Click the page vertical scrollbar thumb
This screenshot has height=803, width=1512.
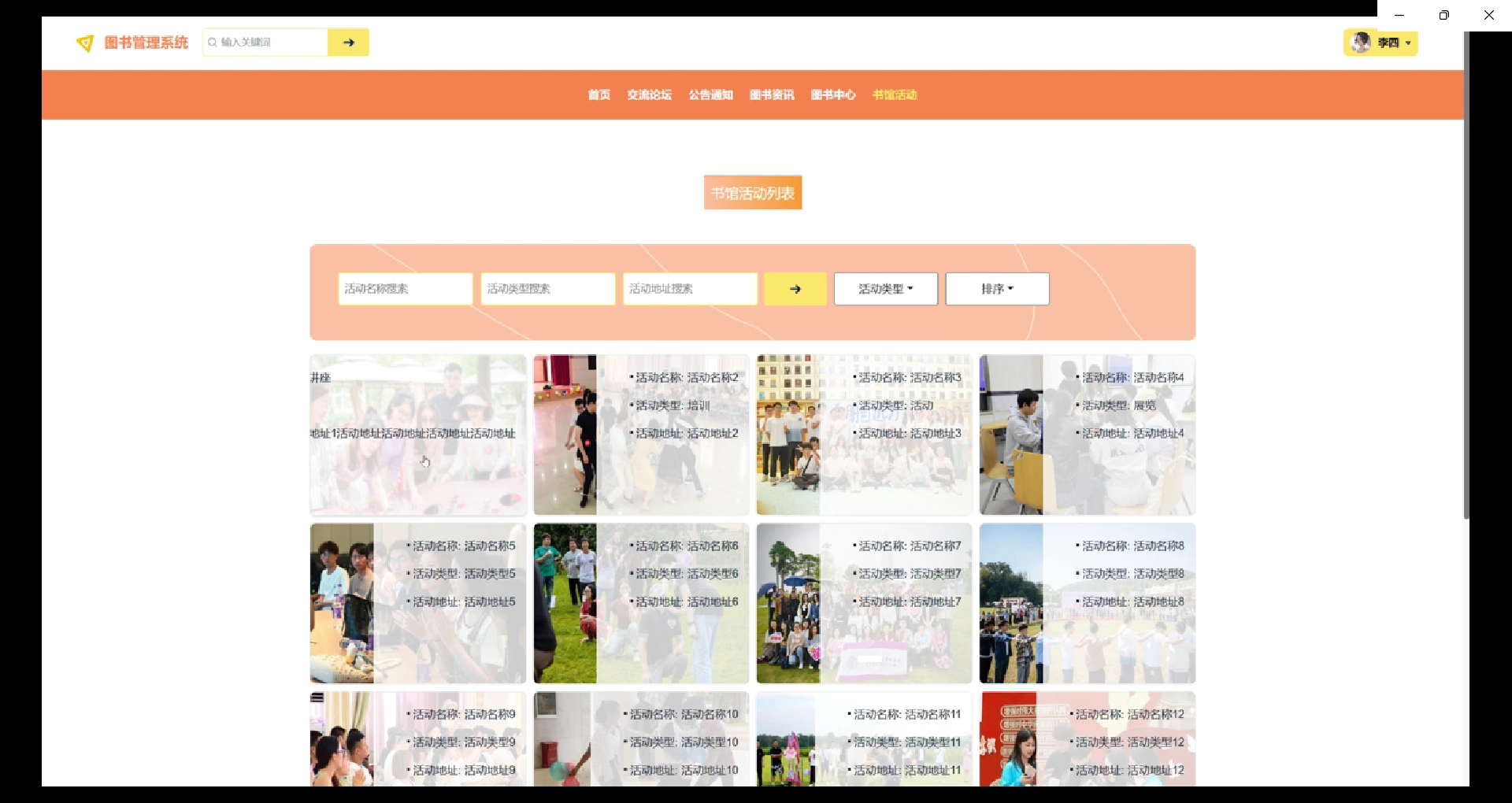[x=1466, y=276]
